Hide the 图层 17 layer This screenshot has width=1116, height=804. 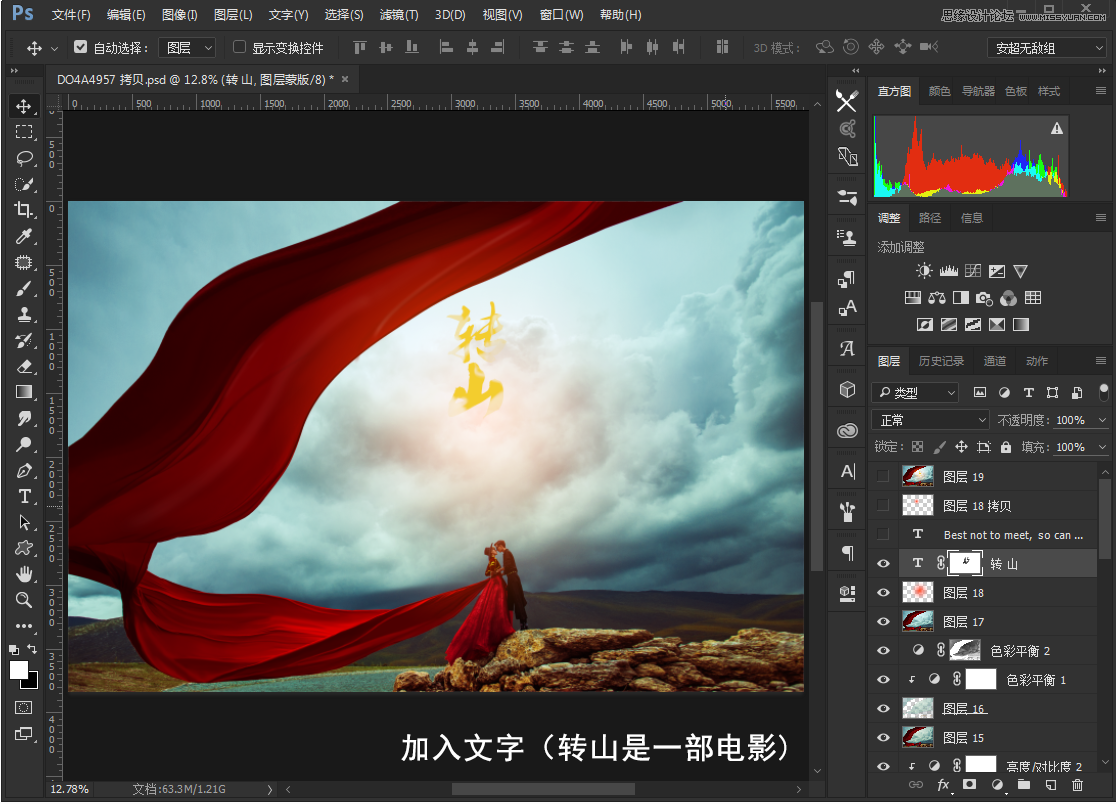click(883, 621)
